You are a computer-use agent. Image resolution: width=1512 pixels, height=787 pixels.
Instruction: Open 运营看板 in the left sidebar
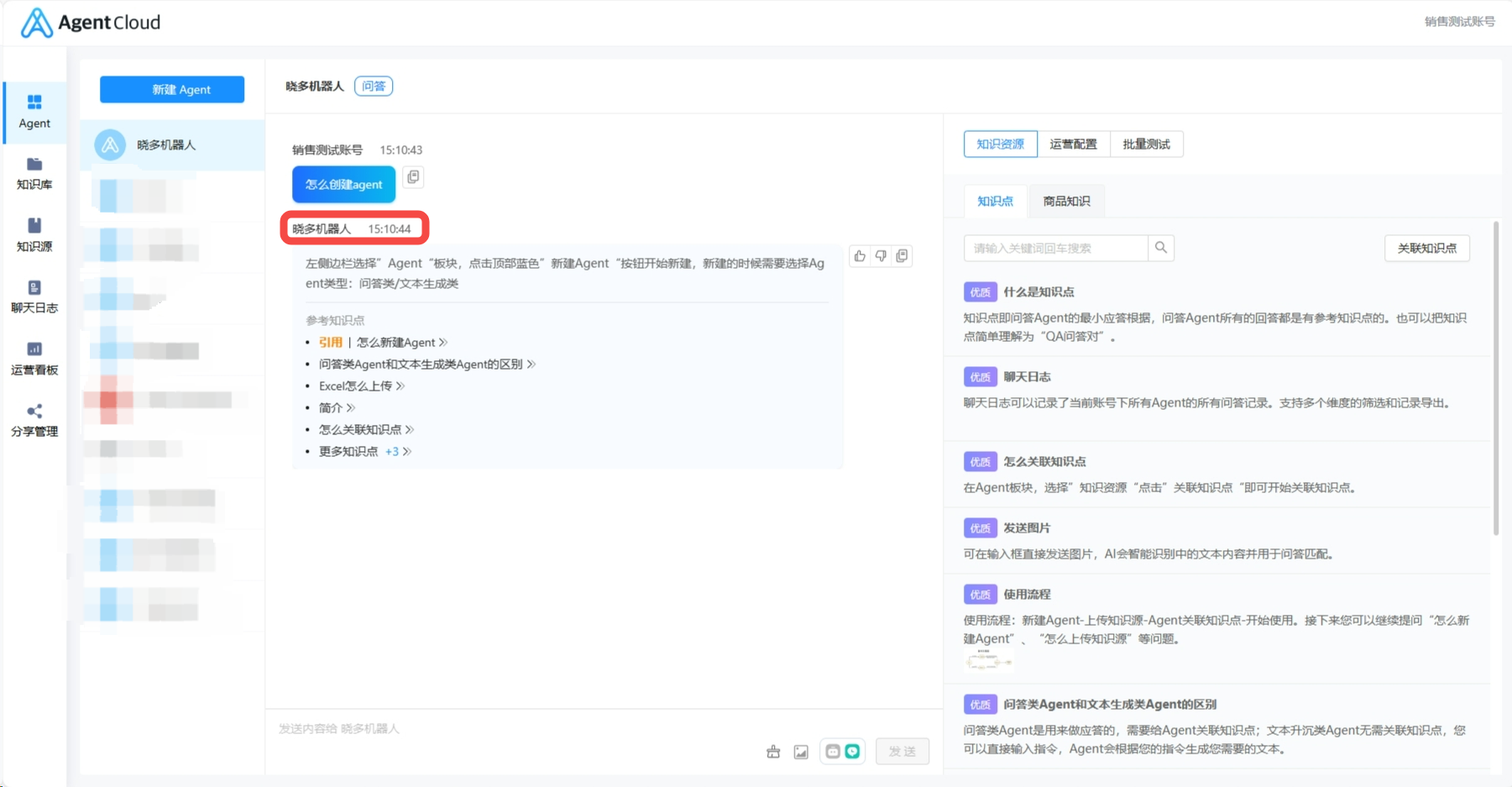34,359
